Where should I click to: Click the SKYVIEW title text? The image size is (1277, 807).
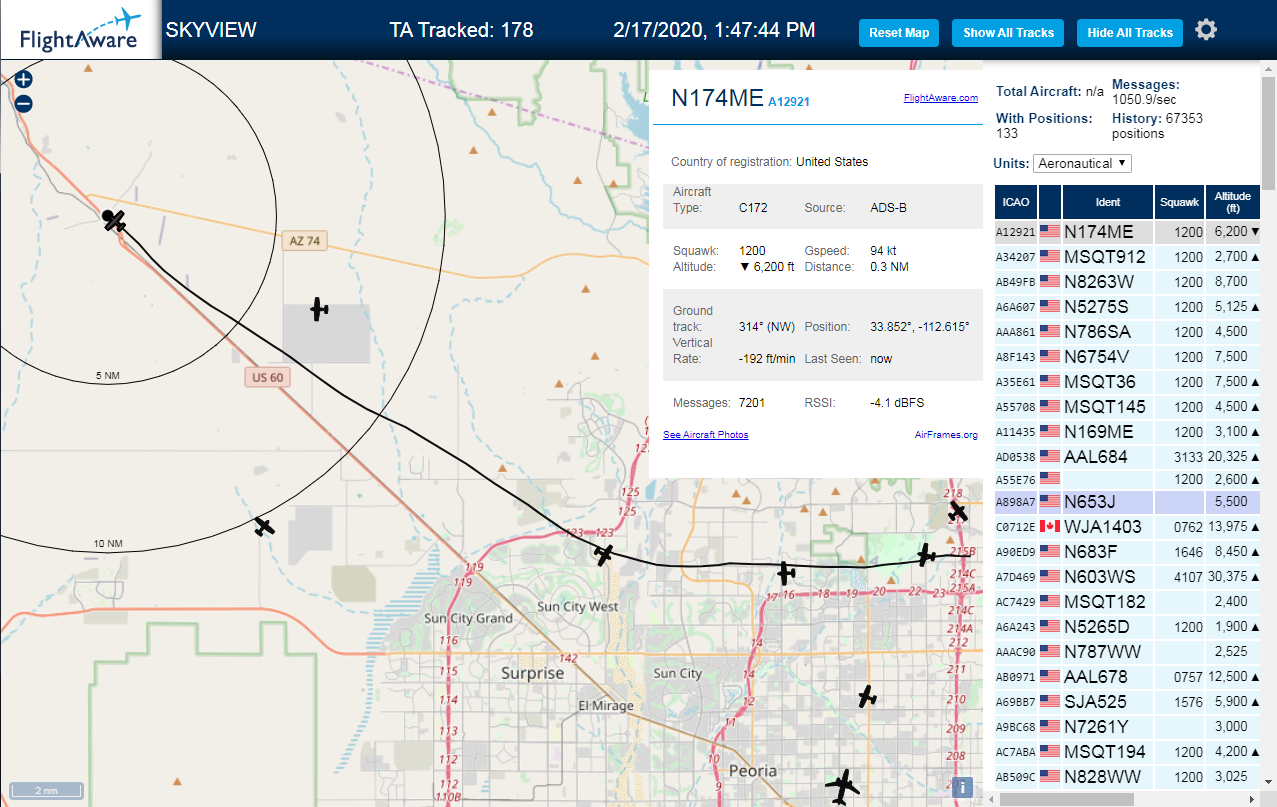pyautogui.click(x=211, y=30)
